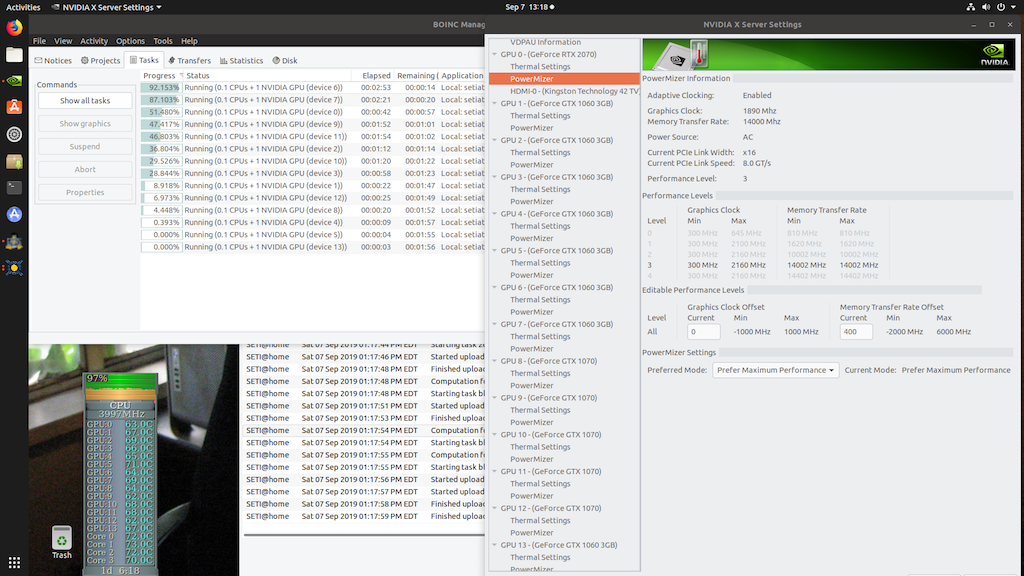Open the Activities overview
The image size is (1024, 576).
[x=23, y=7]
